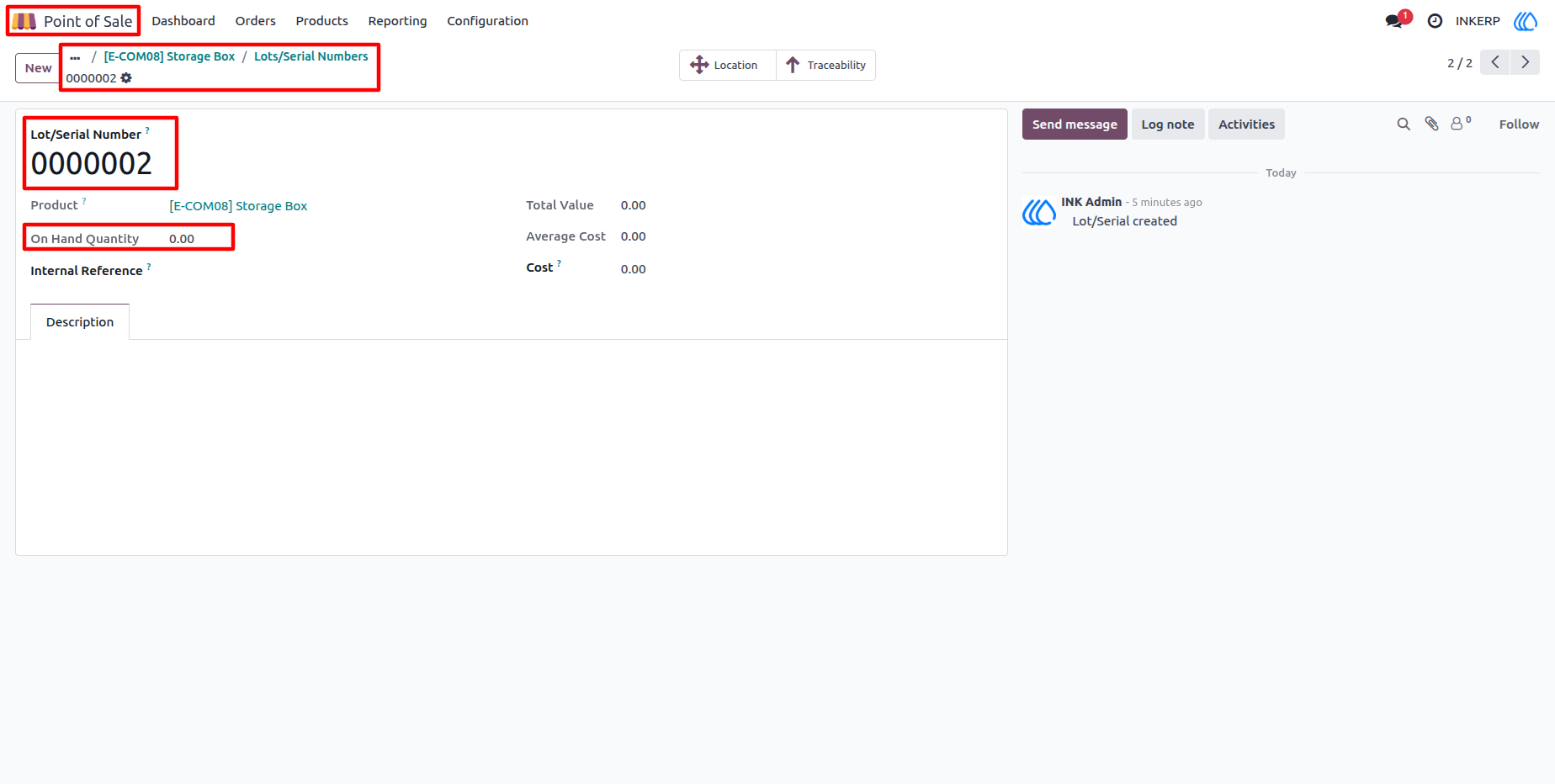
Task: Open the Configuration menu
Action: pyautogui.click(x=487, y=21)
